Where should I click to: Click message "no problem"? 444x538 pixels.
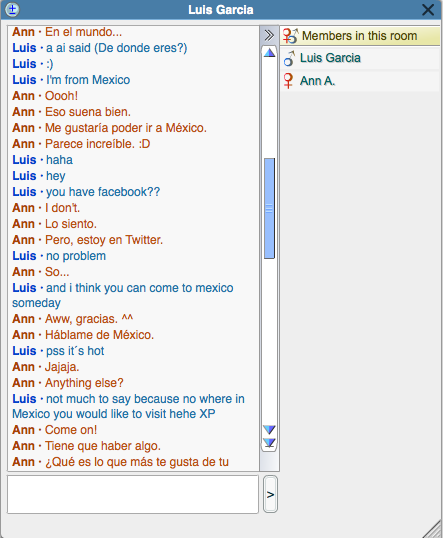tap(76, 256)
